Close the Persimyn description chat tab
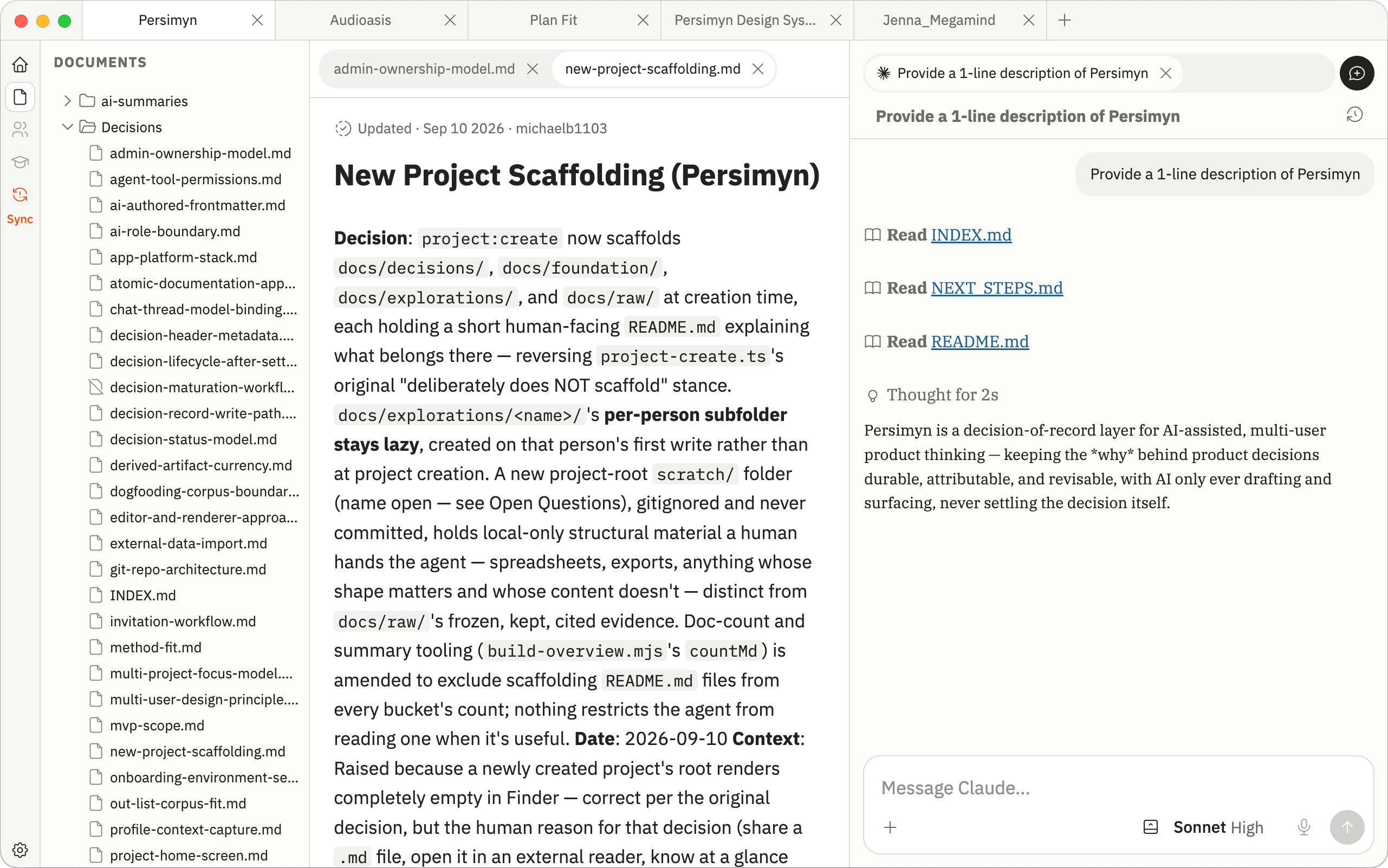Screen dimensions: 1388x868 [x=1165, y=73]
